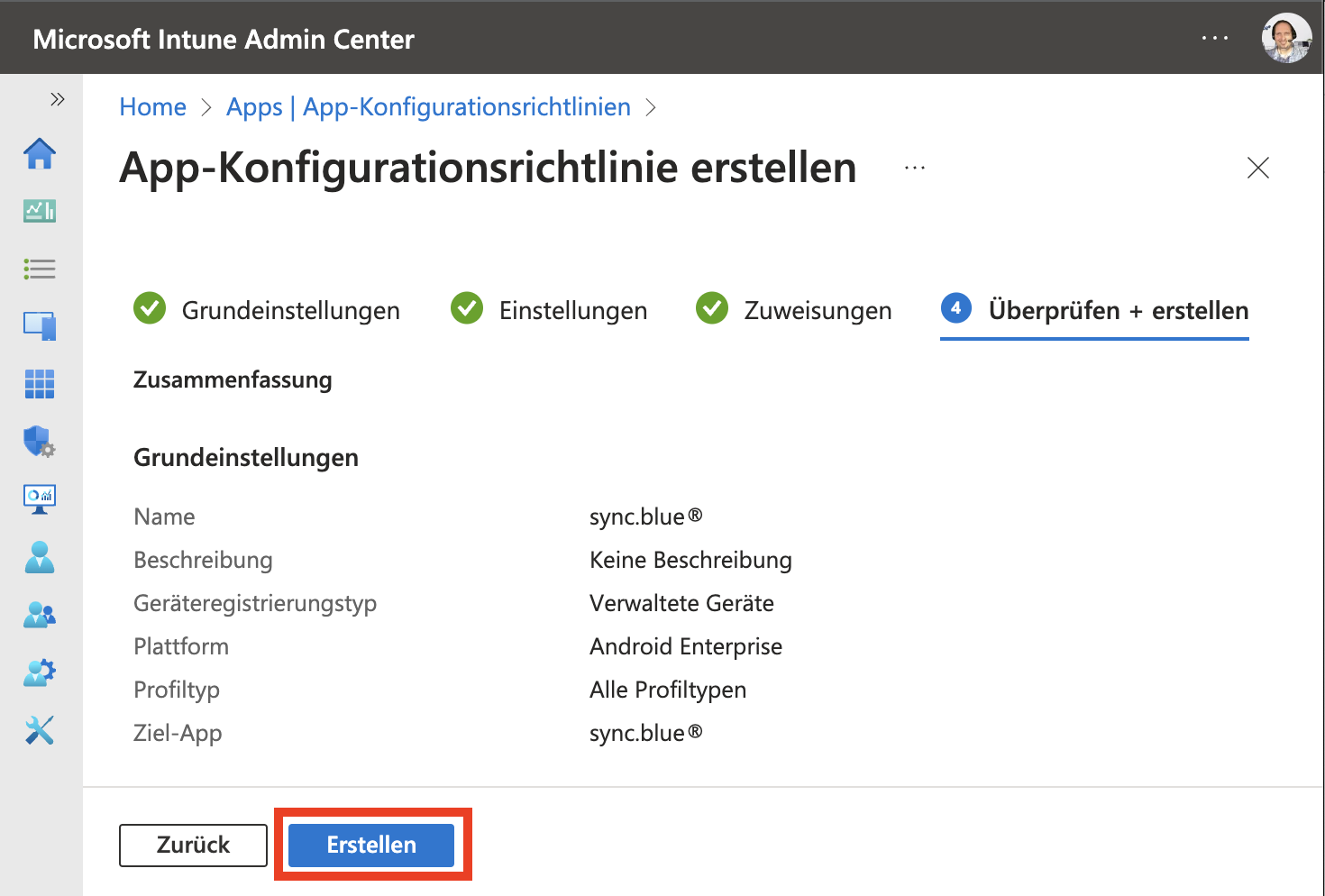The width and height of the screenshot is (1325, 896).
Task: Click the Erstellen button
Action: click(371, 845)
